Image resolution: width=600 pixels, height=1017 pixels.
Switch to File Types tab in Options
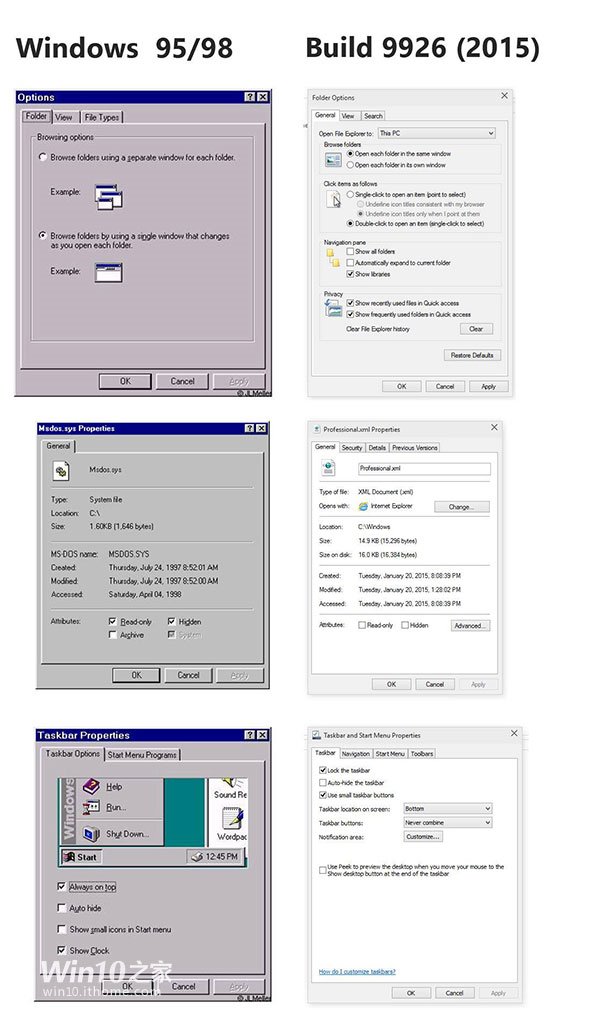(x=102, y=117)
